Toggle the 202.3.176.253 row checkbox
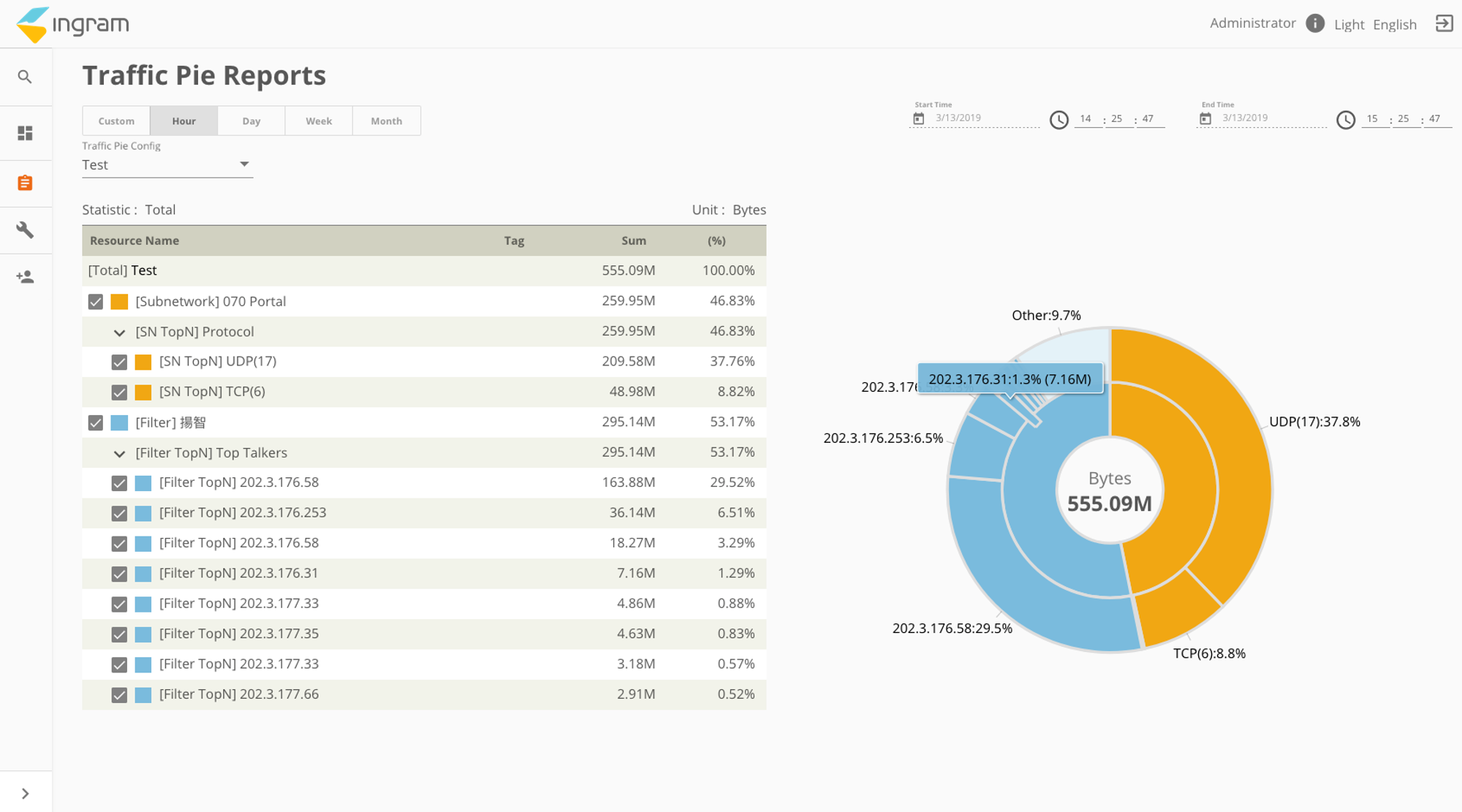The height and width of the screenshot is (812, 1462). click(119, 513)
